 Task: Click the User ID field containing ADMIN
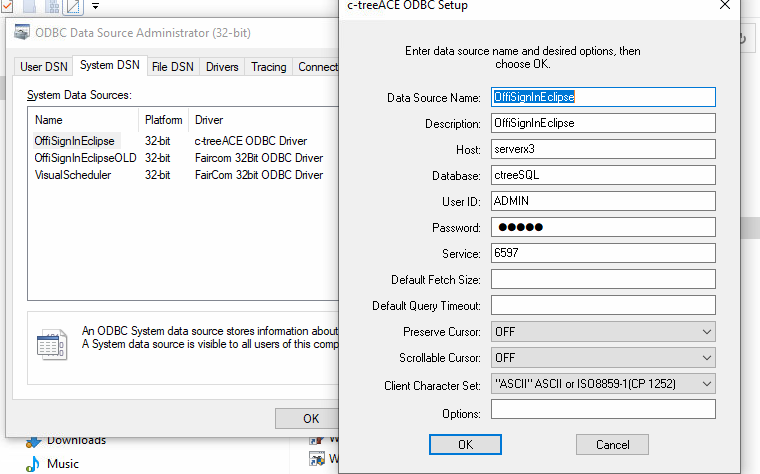pos(603,201)
